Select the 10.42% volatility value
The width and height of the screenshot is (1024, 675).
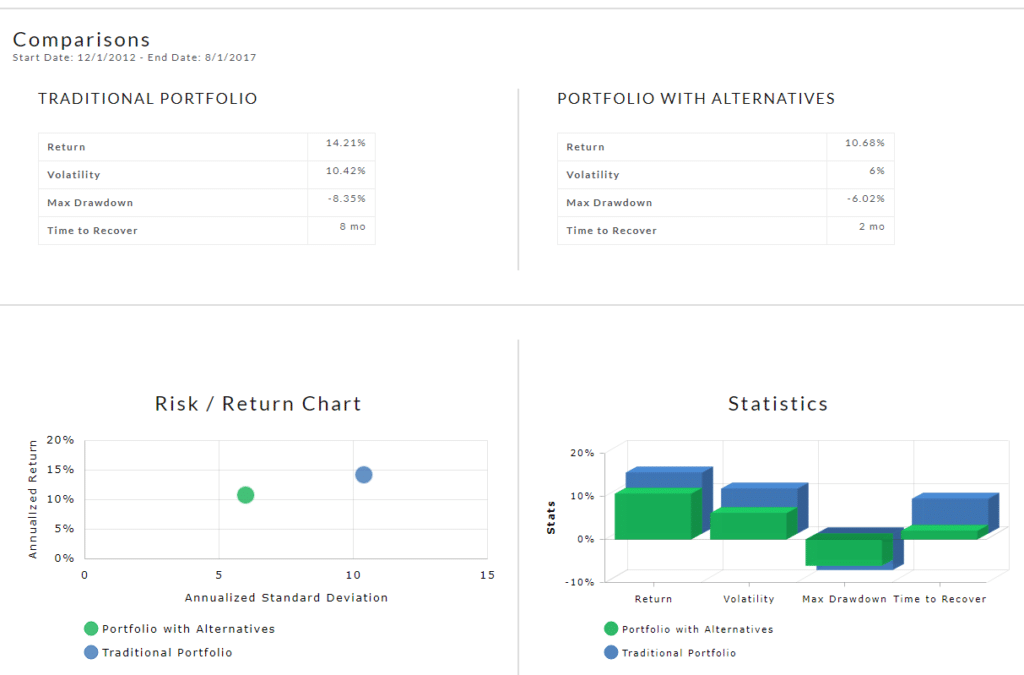pos(345,171)
